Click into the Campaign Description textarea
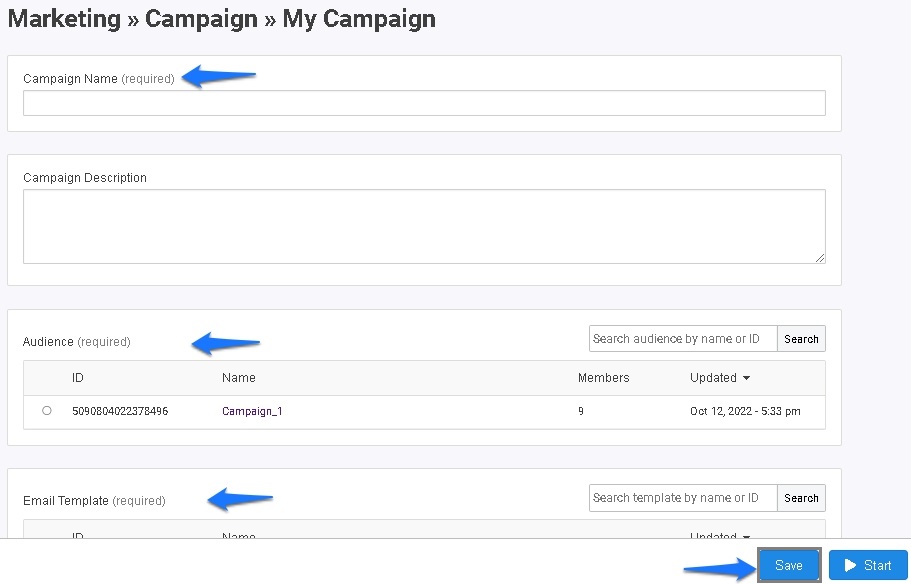The width and height of the screenshot is (911, 584). tap(424, 227)
